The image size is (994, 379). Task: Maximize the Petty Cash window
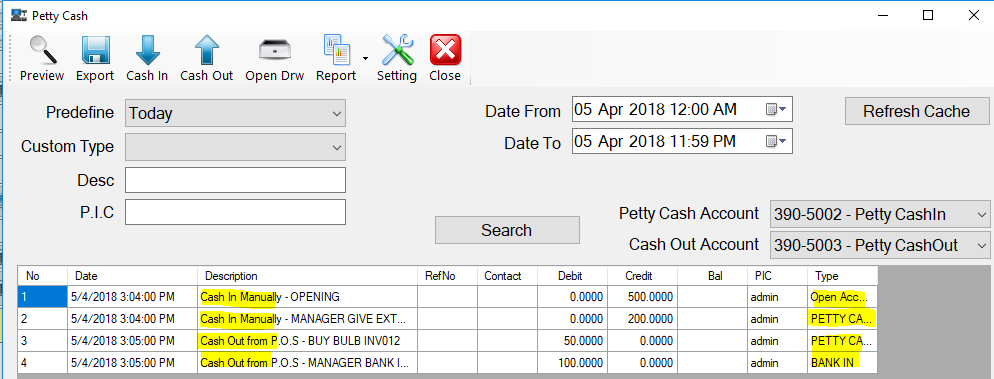(927, 15)
